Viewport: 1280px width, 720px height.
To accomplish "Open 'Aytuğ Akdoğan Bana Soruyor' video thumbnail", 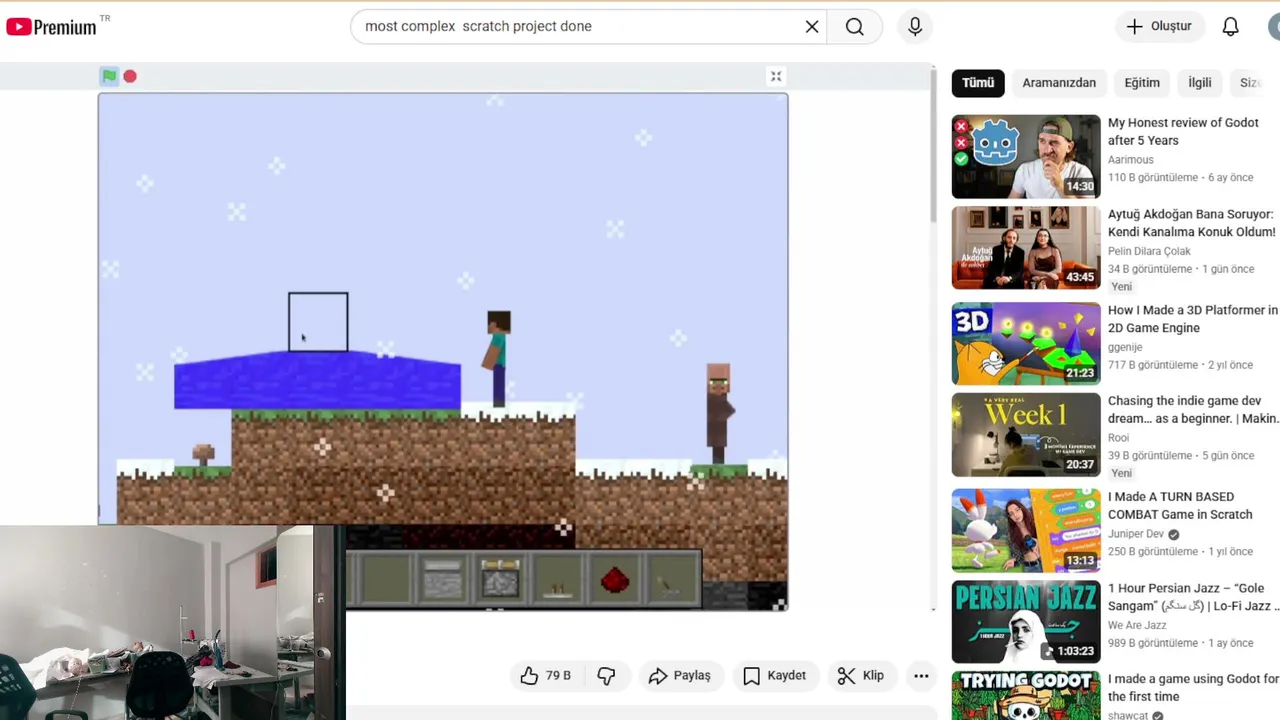I will [x=1026, y=248].
